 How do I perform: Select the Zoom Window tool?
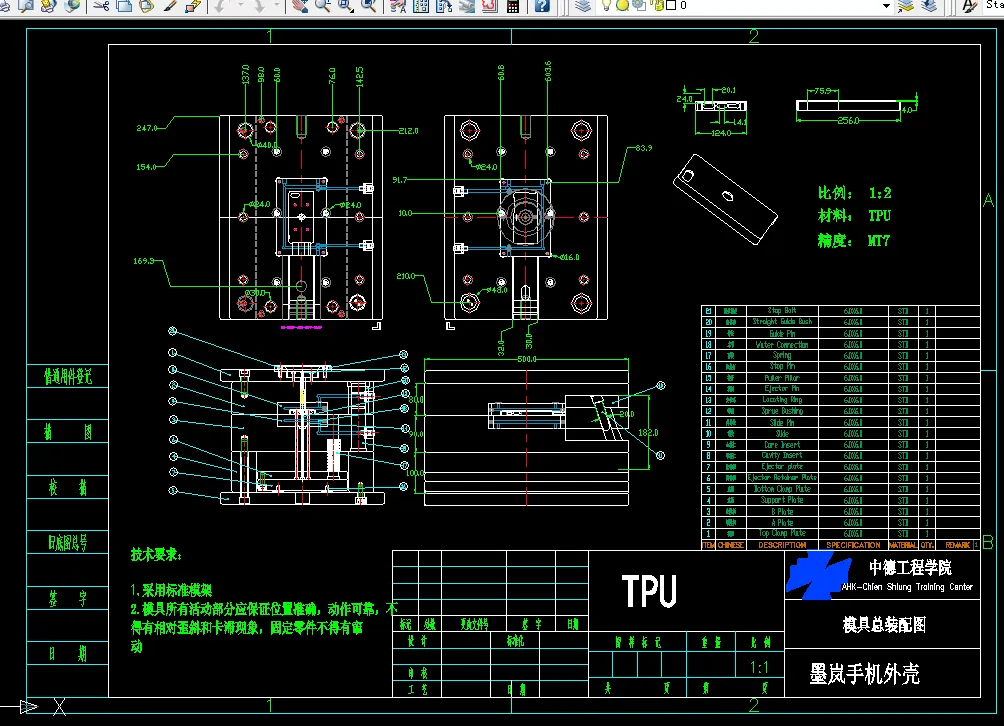point(345,6)
